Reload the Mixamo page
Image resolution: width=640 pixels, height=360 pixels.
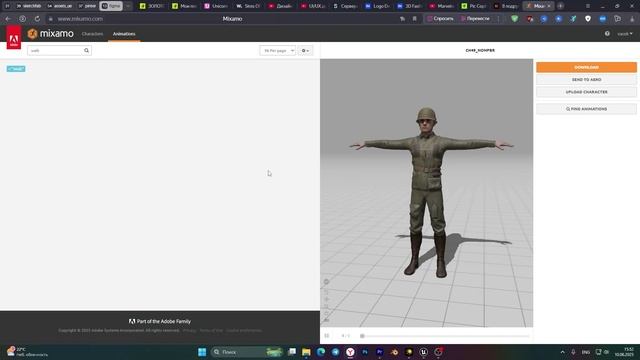(x=37, y=19)
